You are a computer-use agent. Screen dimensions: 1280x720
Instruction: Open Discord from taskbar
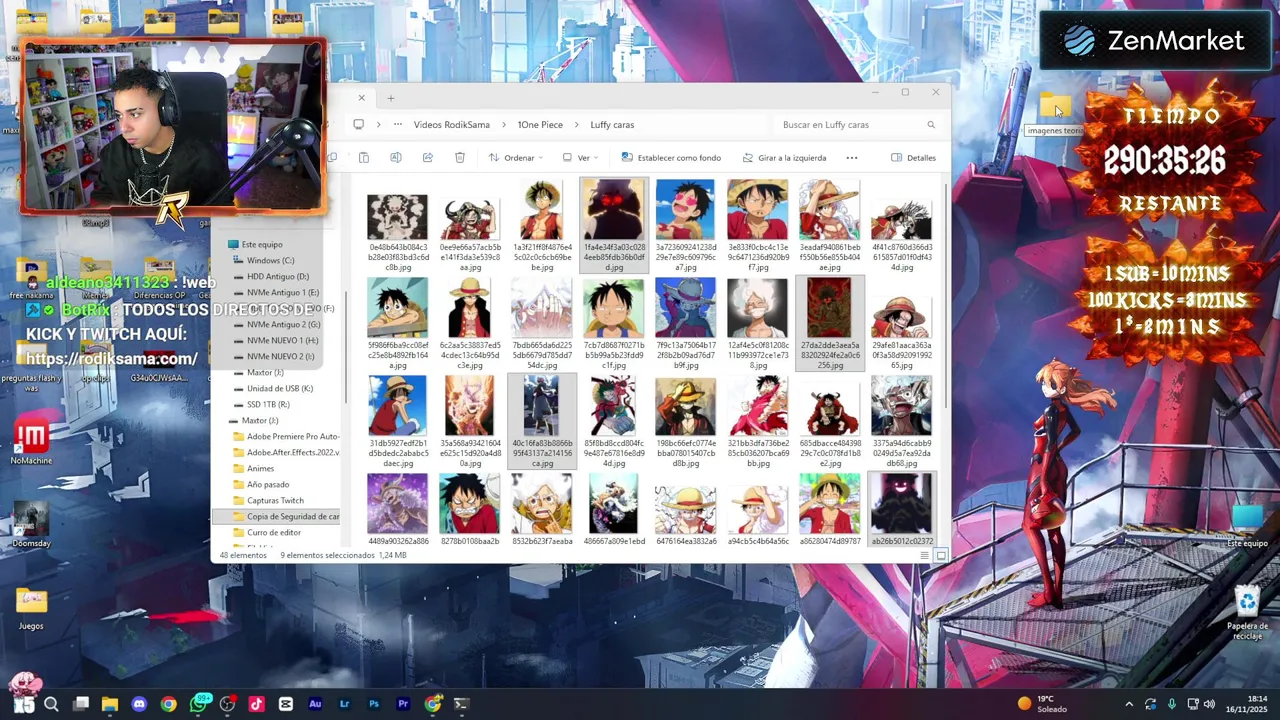click(x=139, y=704)
